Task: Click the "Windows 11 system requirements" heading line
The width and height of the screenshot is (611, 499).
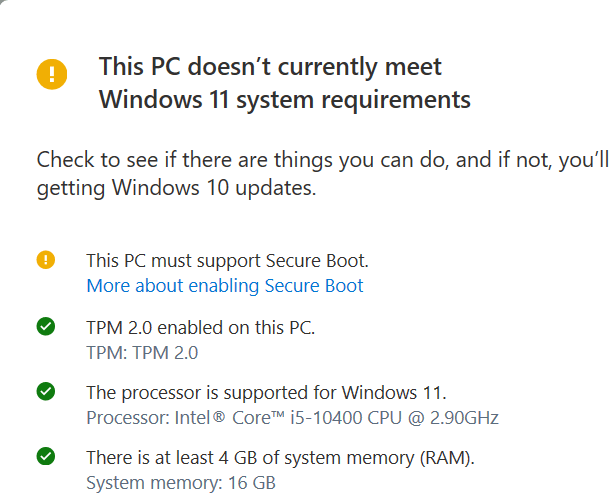Action: point(284,99)
